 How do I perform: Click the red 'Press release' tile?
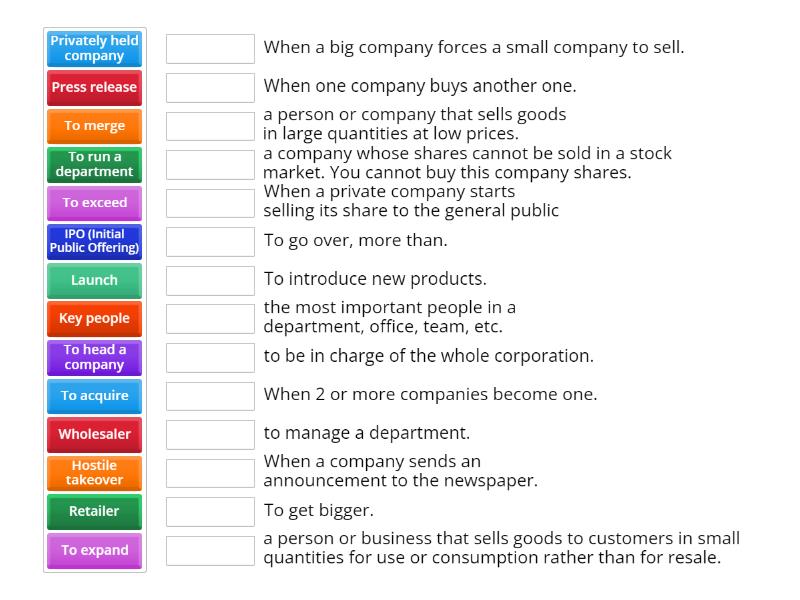click(95, 87)
